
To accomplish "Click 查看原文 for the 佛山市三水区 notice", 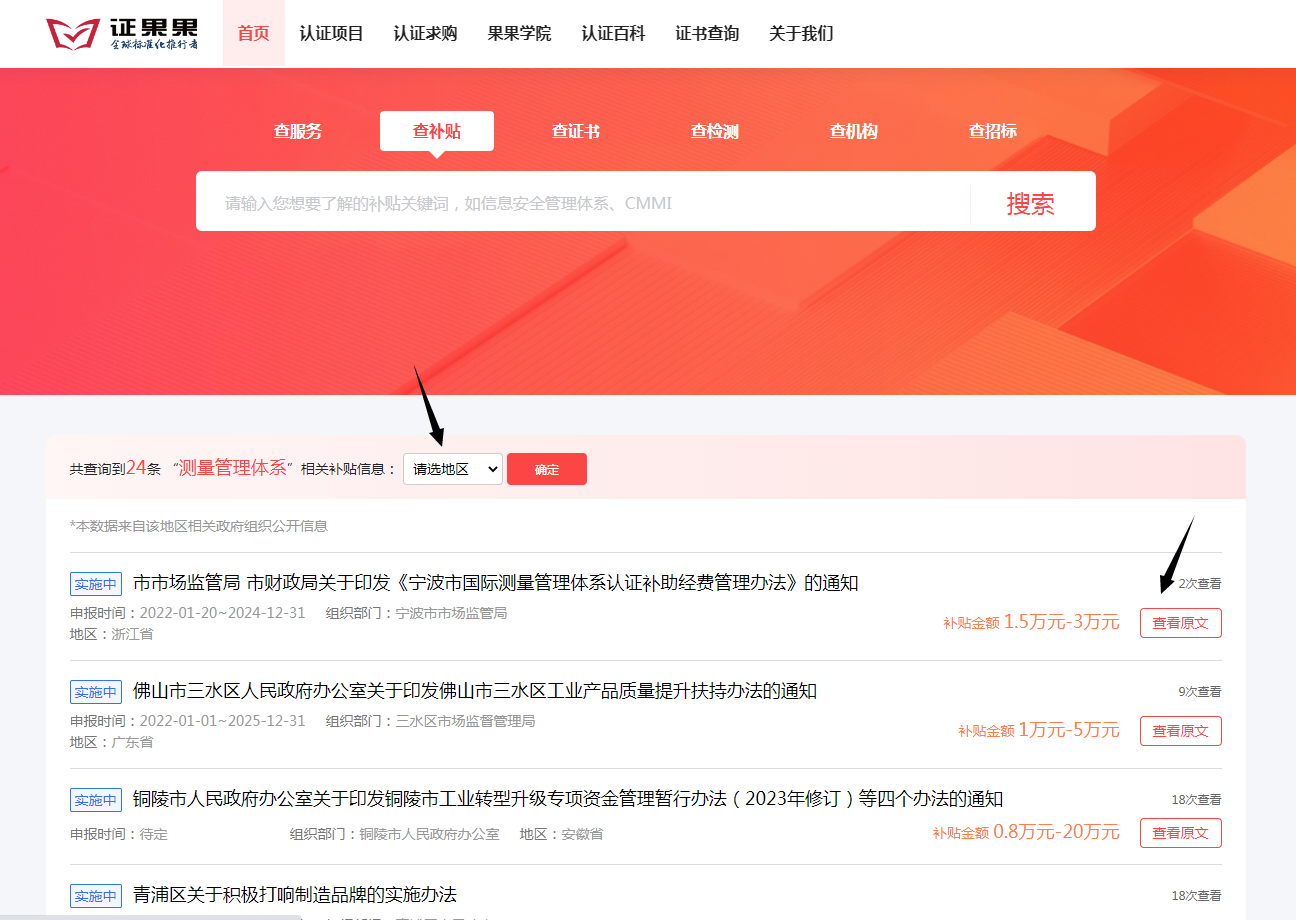I will pos(1180,731).
